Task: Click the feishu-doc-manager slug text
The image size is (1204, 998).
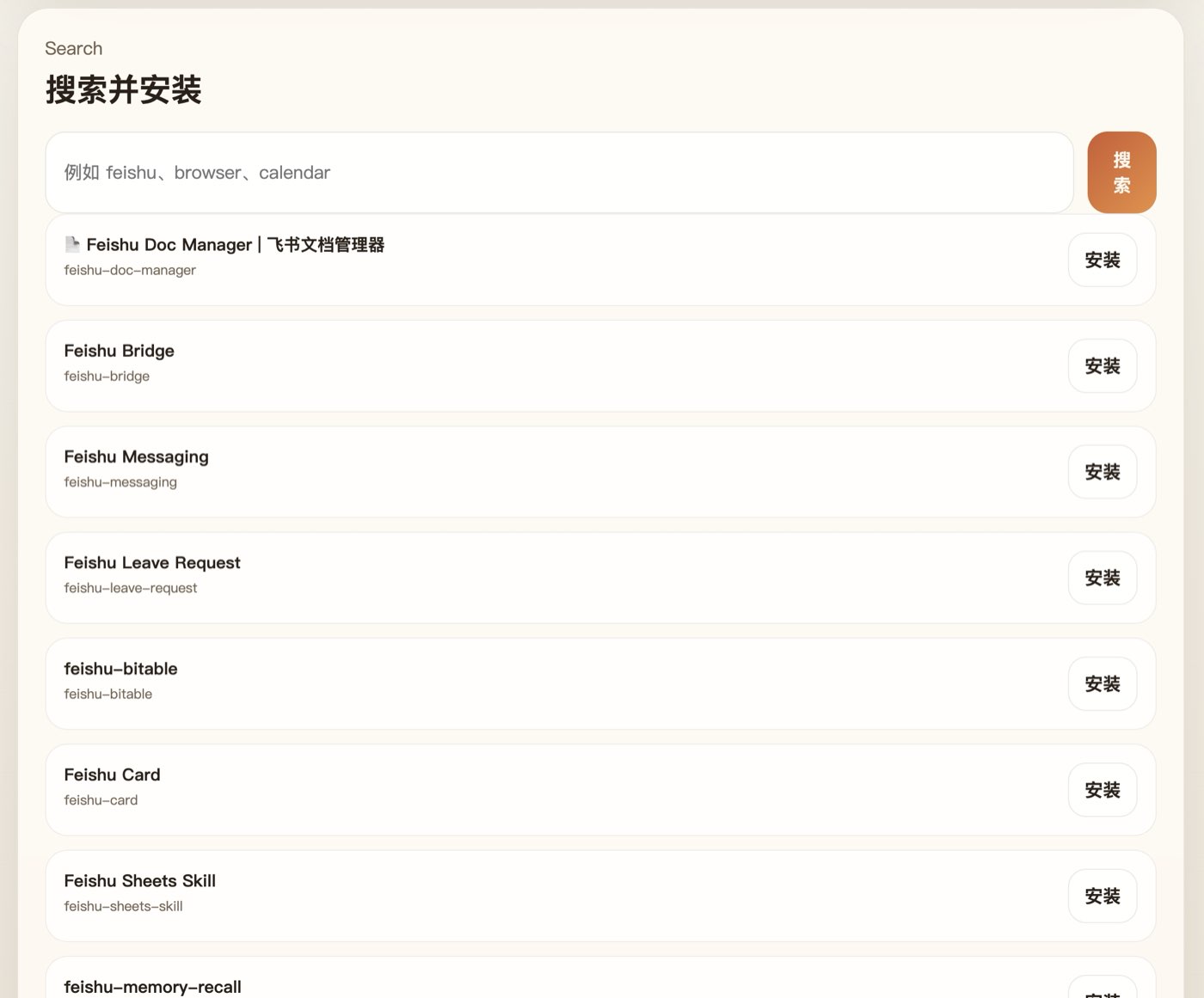Action: (x=130, y=270)
